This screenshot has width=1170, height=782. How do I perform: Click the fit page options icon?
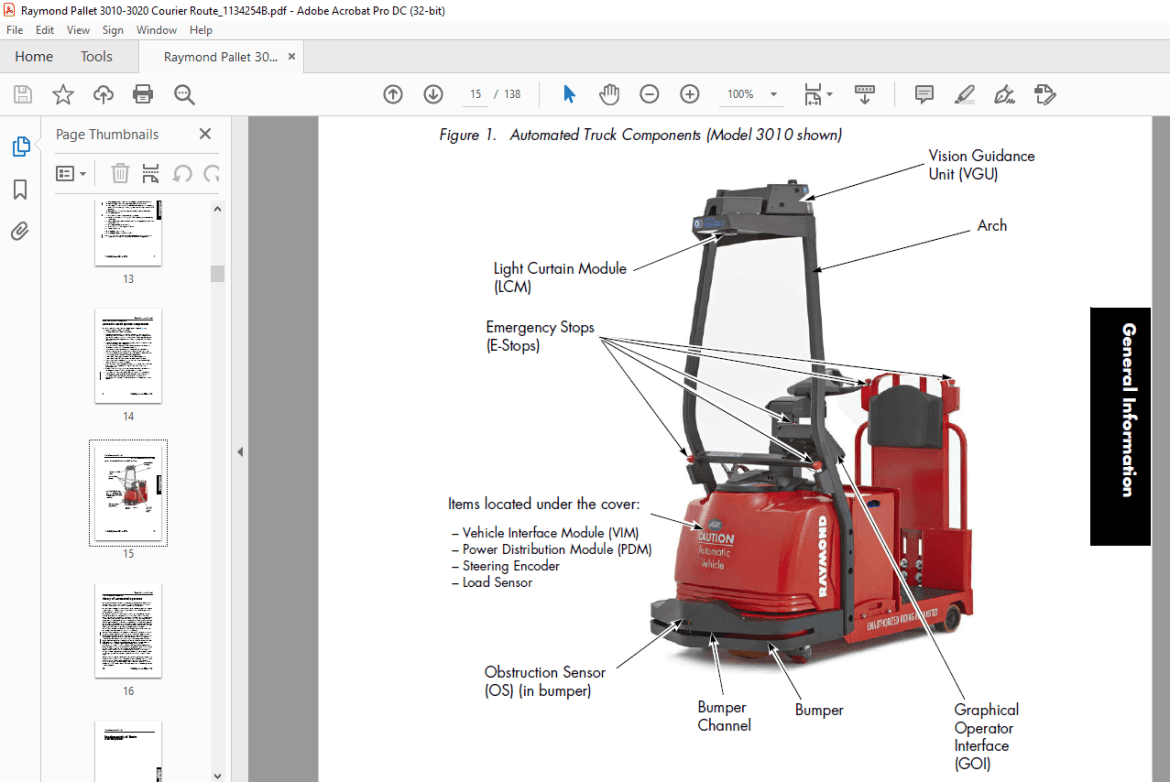tap(817, 94)
